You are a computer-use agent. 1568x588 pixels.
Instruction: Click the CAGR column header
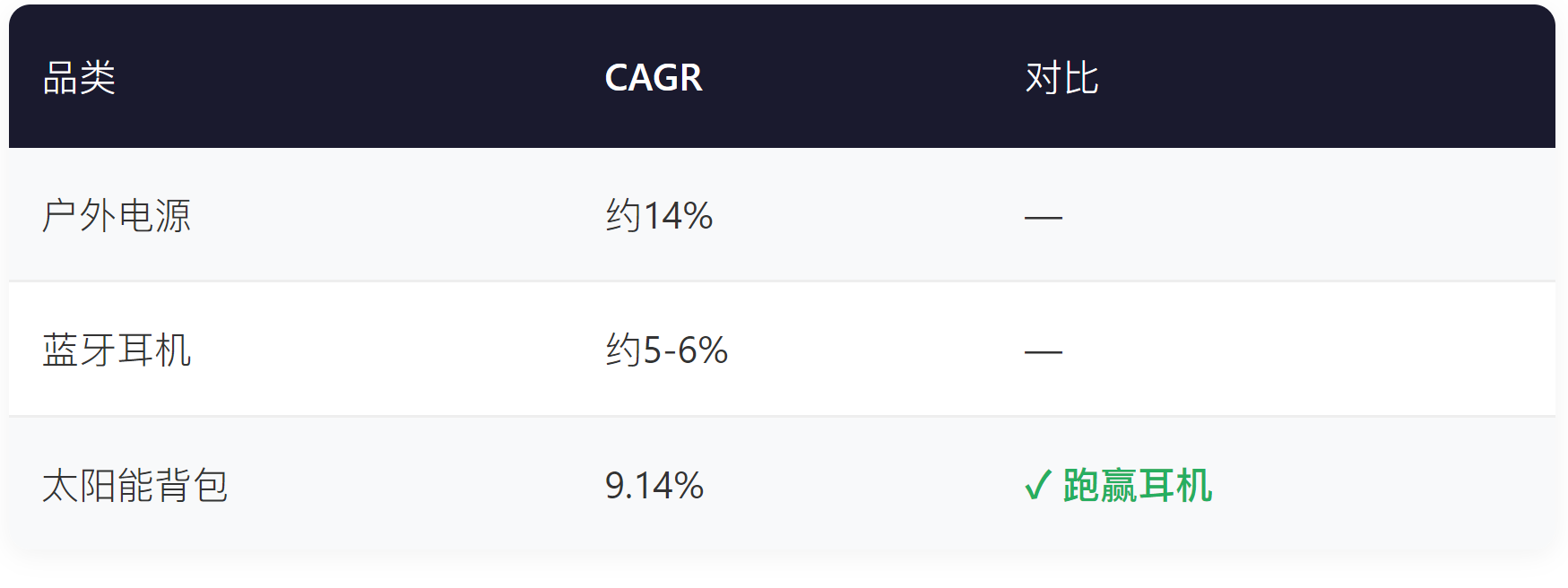click(x=654, y=78)
